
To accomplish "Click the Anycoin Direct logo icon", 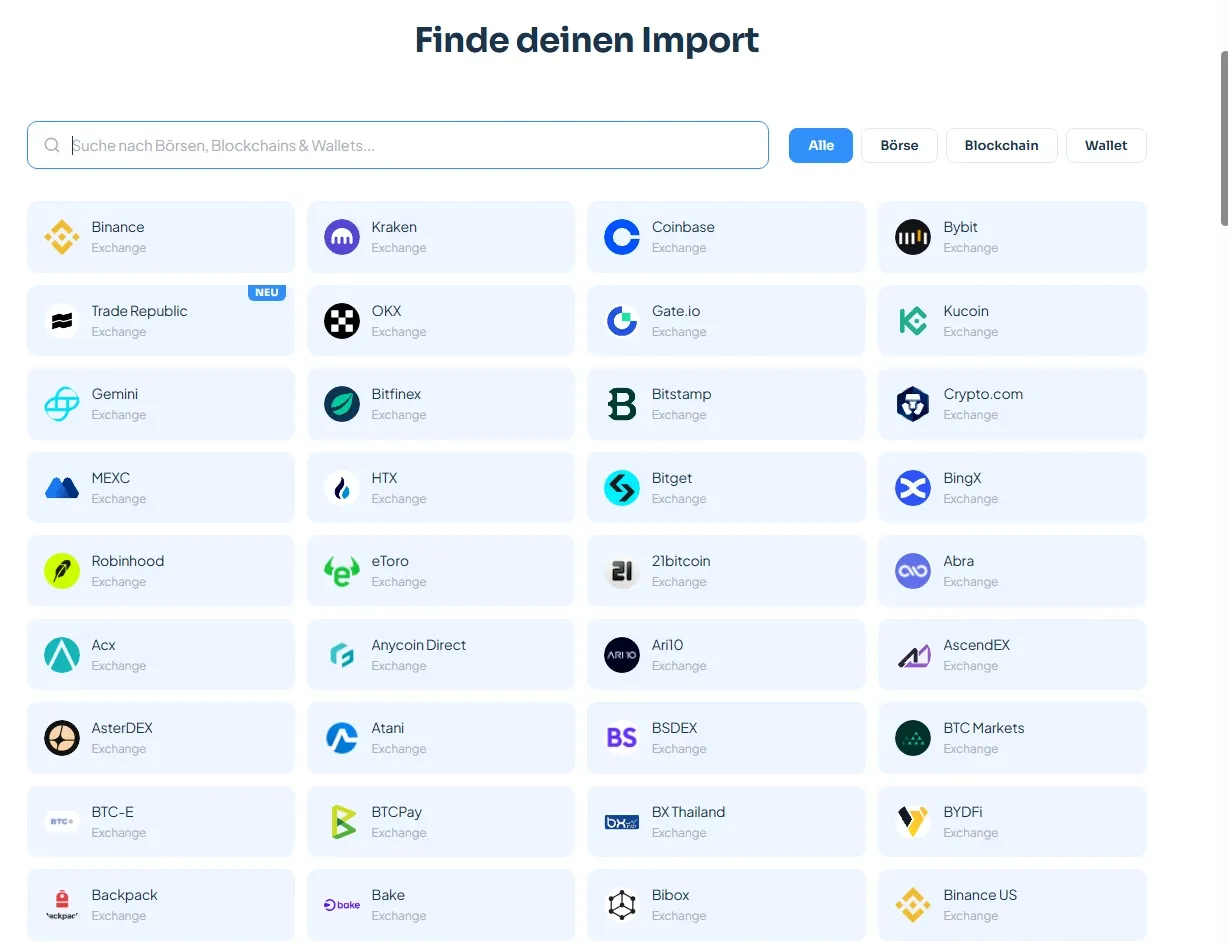I will [342, 655].
